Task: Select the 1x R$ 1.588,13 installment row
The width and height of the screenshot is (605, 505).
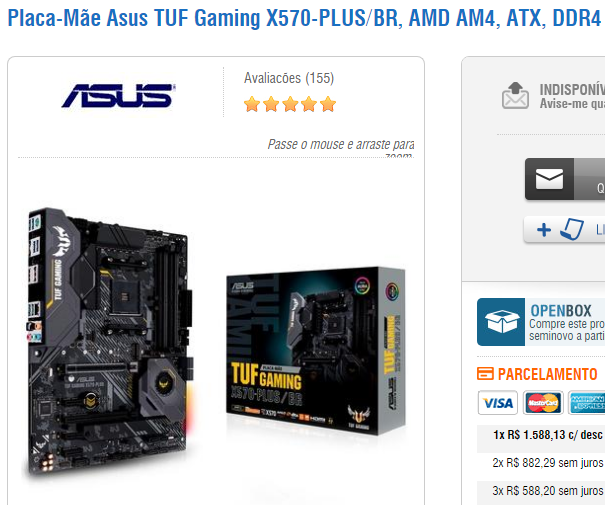Action: point(541,435)
